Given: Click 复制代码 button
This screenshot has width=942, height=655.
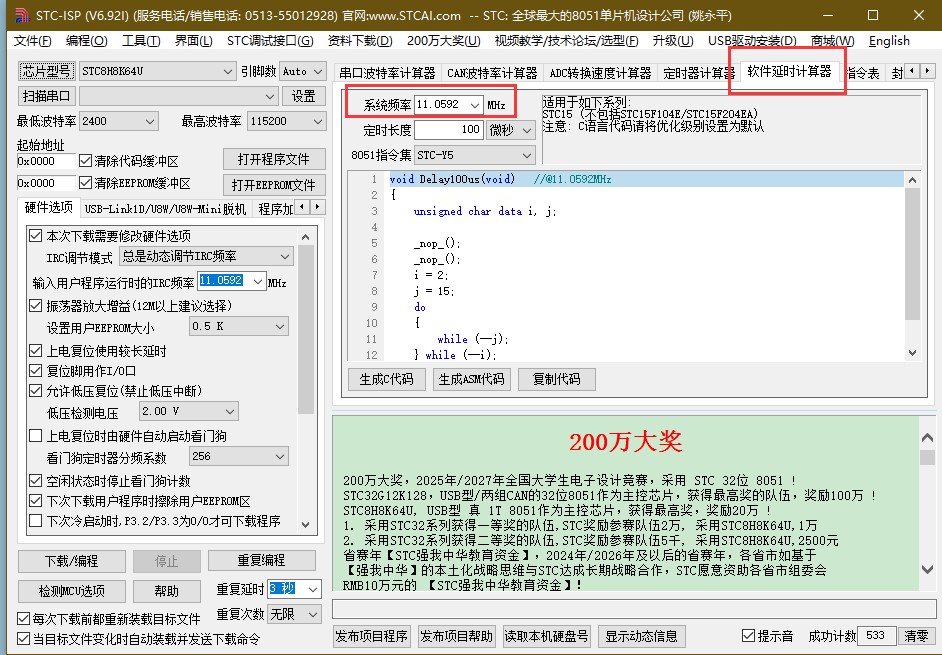Looking at the screenshot, I should click(556, 379).
